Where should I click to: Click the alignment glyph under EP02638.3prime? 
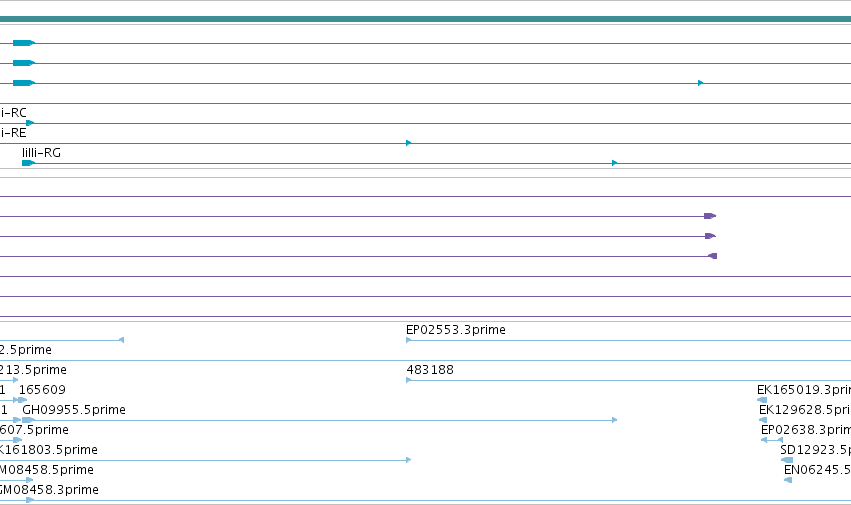(x=772, y=440)
